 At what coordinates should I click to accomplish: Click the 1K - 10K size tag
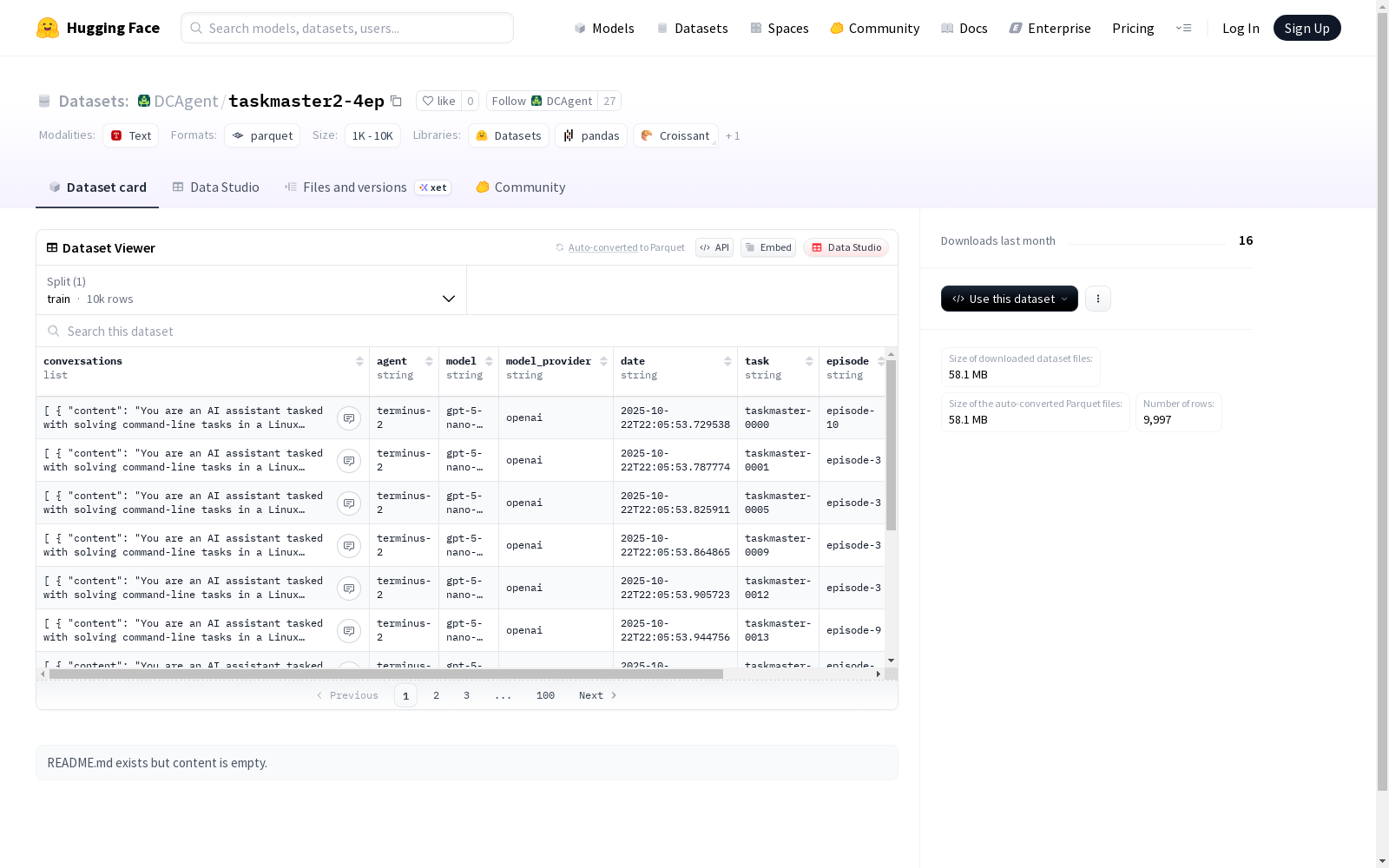(x=372, y=135)
